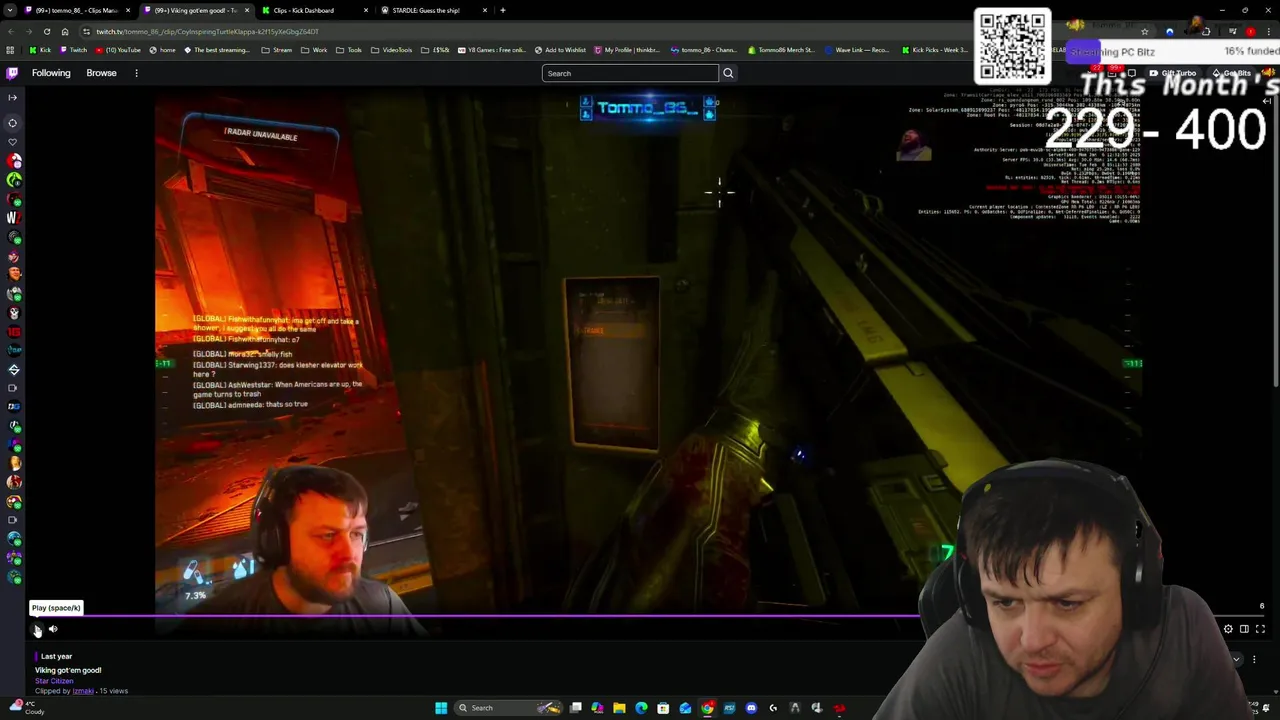
Task: Play the clip video
Action: (x=37, y=629)
